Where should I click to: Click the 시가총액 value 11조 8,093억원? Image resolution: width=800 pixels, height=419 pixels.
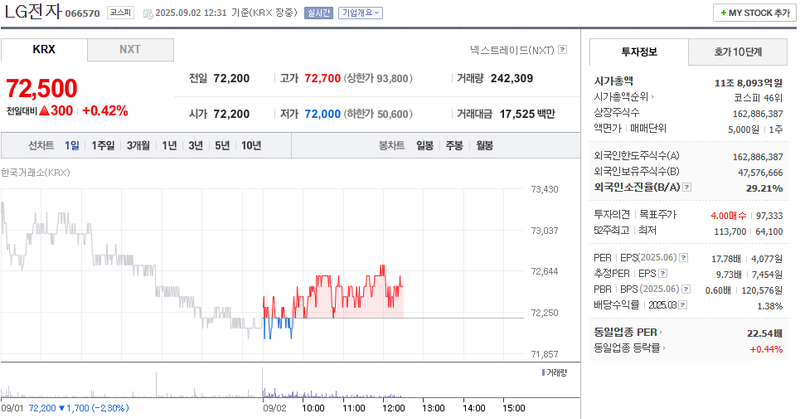pyautogui.click(x=748, y=83)
